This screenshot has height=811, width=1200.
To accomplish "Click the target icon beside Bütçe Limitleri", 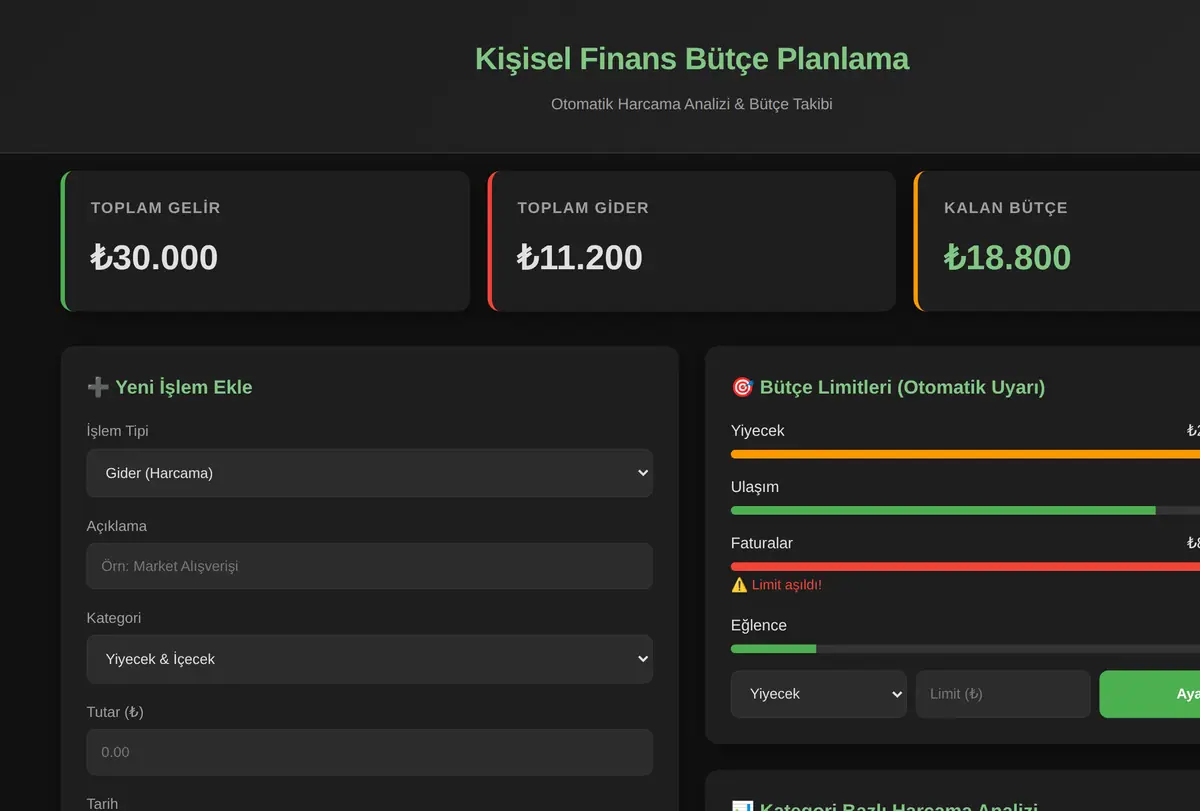I will point(742,387).
